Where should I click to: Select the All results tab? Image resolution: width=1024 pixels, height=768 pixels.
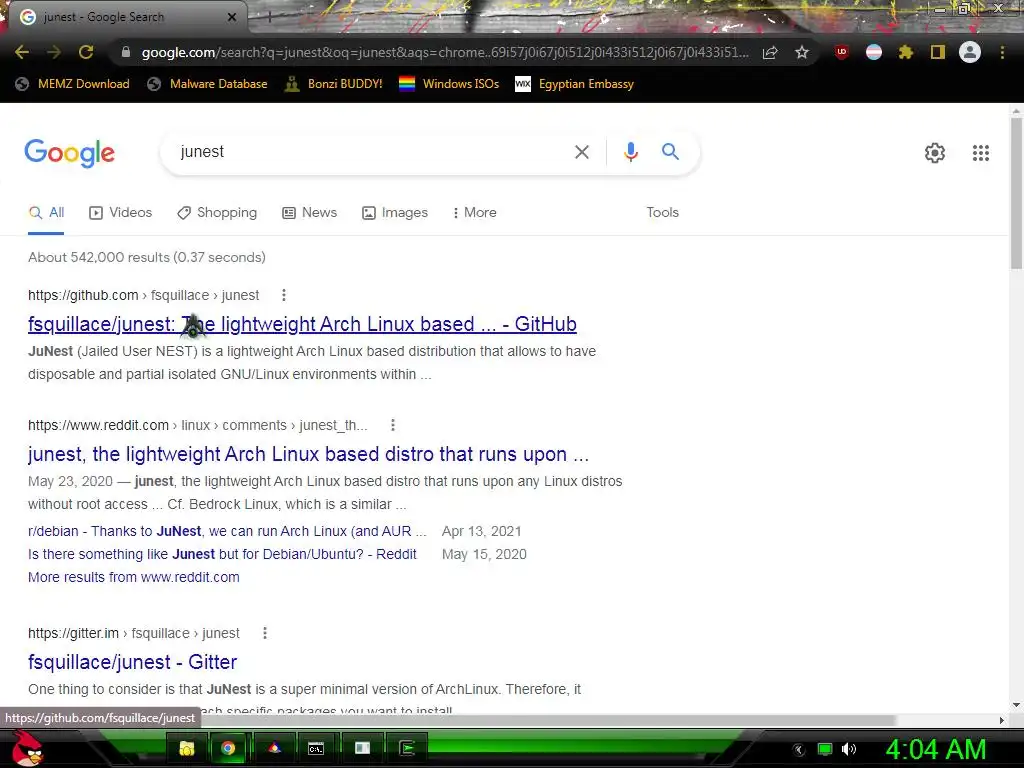click(46, 212)
